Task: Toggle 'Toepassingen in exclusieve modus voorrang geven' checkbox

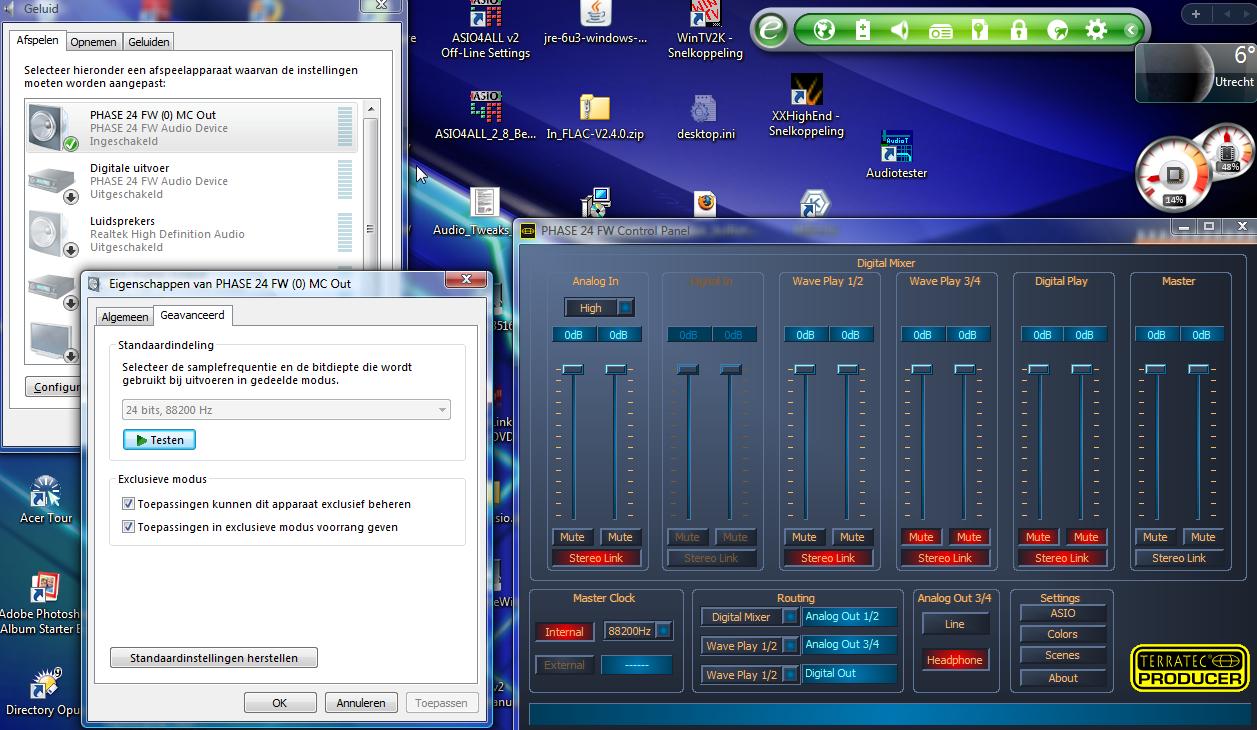Action: coord(128,527)
